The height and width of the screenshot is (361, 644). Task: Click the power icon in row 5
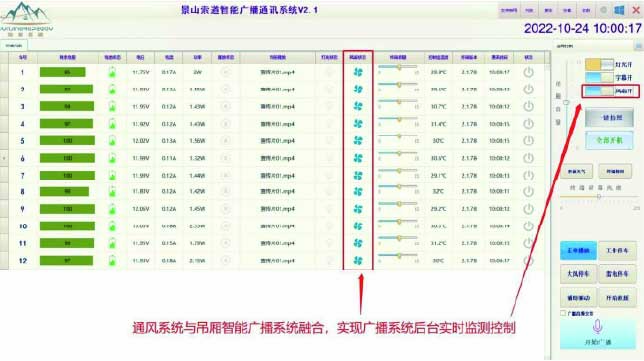pos(528,140)
